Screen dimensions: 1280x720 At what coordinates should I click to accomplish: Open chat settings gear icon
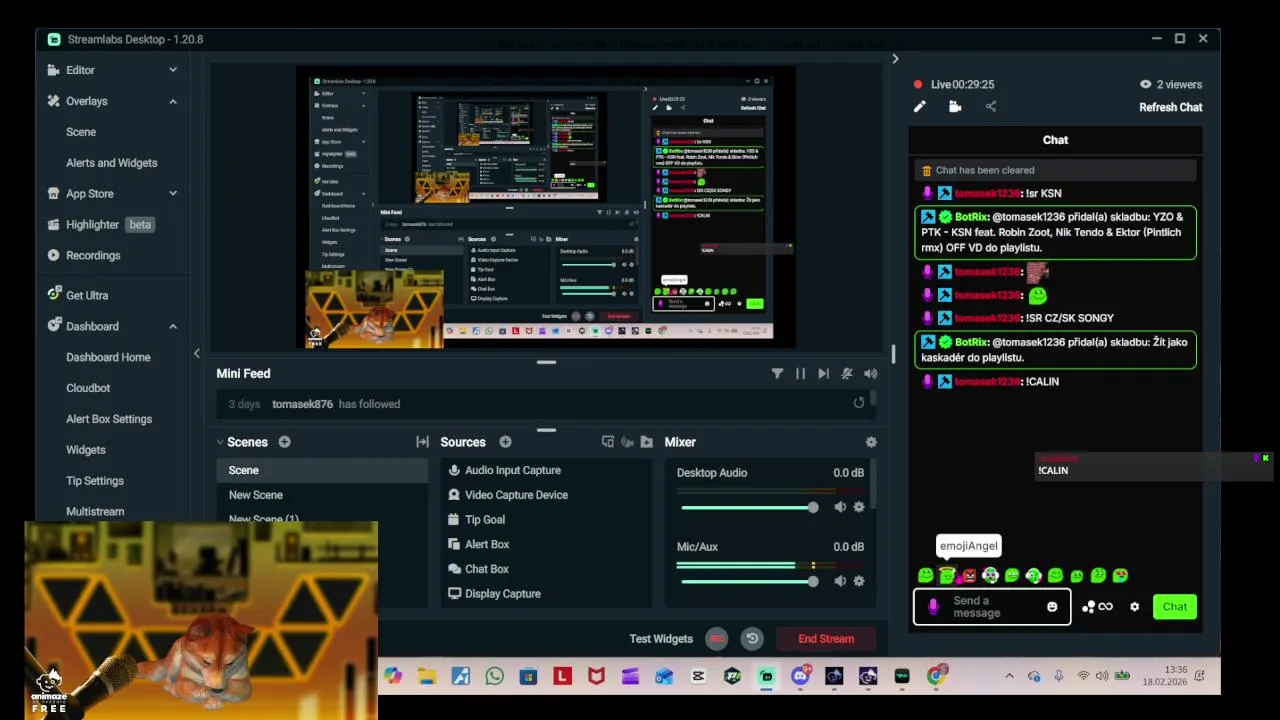[1134, 607]
